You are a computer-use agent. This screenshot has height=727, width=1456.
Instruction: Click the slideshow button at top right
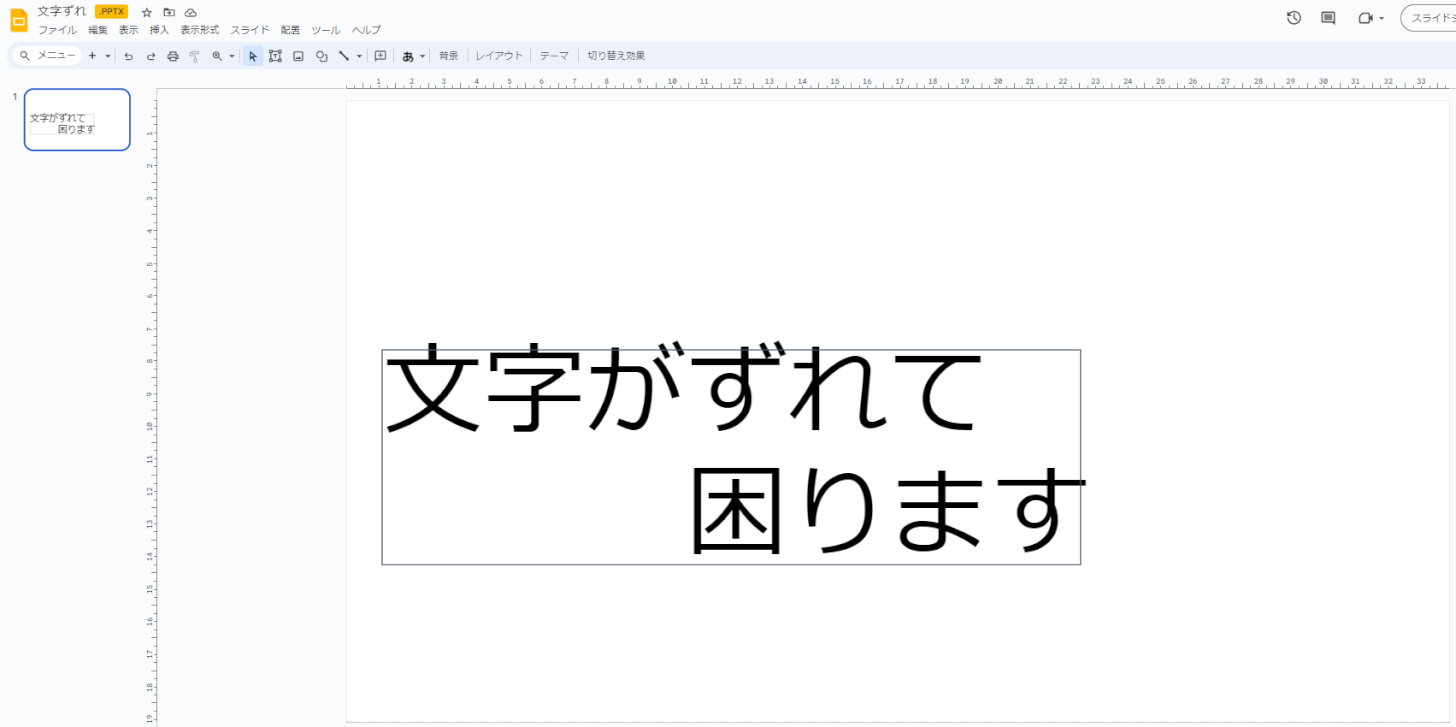pyautogui.click(x=1428, y=18)
